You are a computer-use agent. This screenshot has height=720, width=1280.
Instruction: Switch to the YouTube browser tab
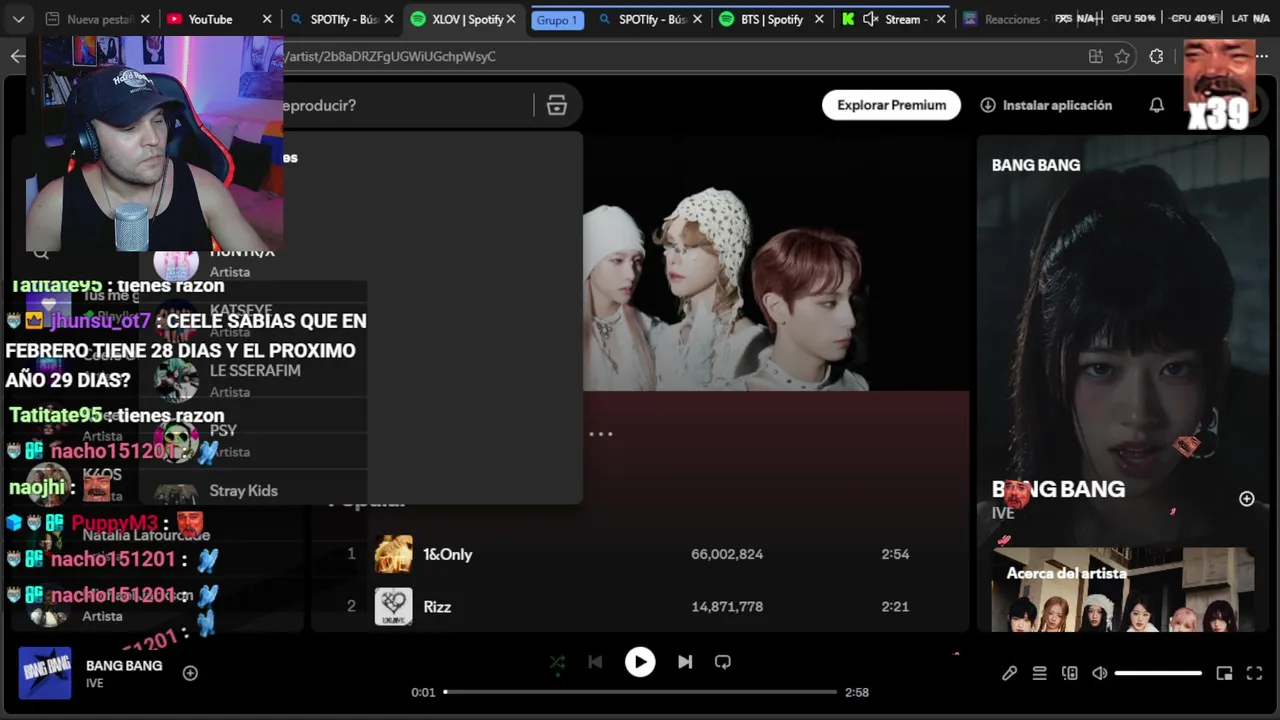[210, 19]
